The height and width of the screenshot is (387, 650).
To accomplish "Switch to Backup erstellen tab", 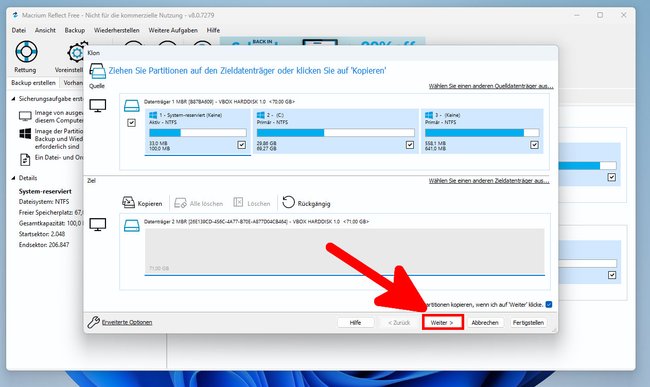I will point(33,83).
